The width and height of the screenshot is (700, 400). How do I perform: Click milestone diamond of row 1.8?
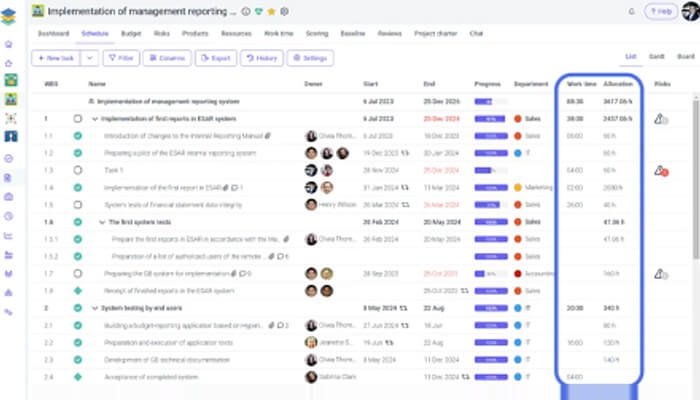tap(78, 291)
